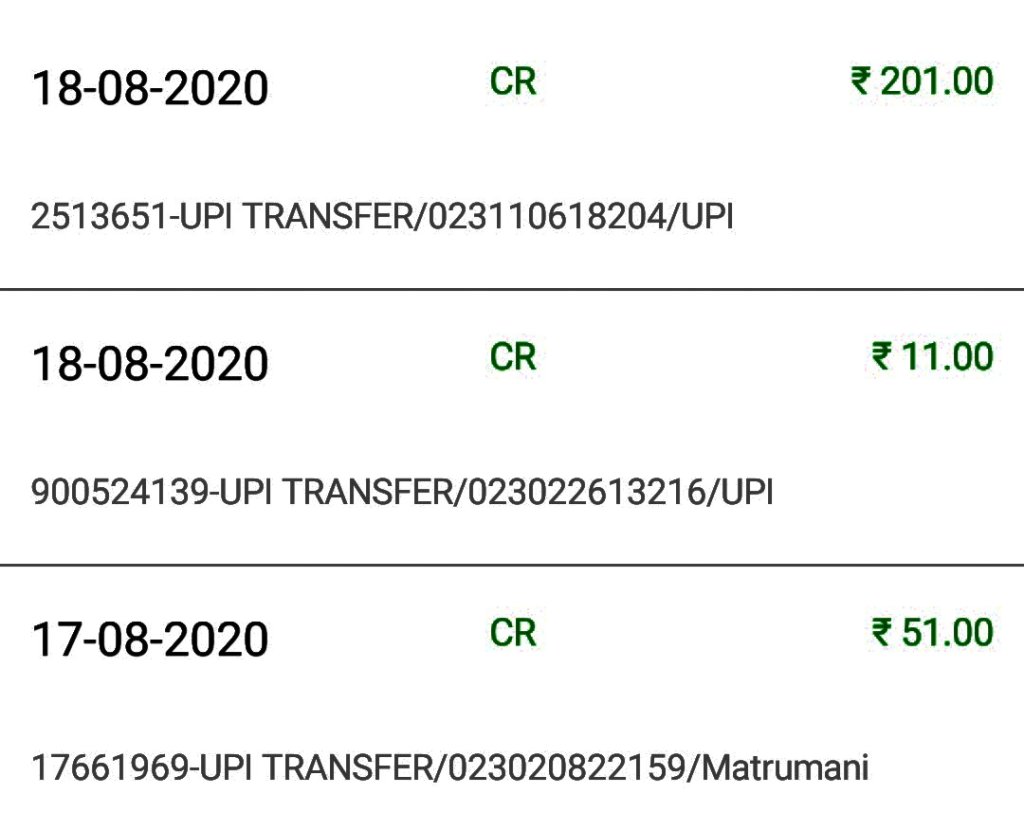Click the rupee symbol beside 11.00

pos(882,357)
